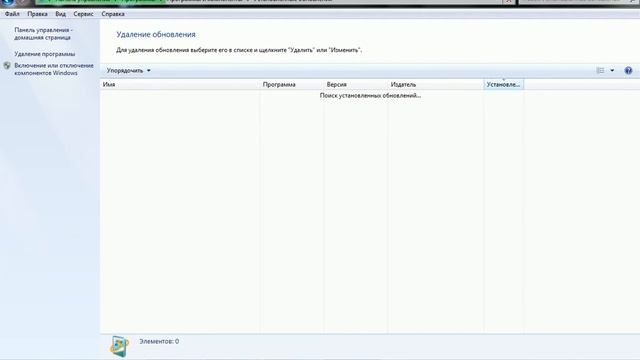Sort by Издатель column header
The image size is (640, 360).
436,84
